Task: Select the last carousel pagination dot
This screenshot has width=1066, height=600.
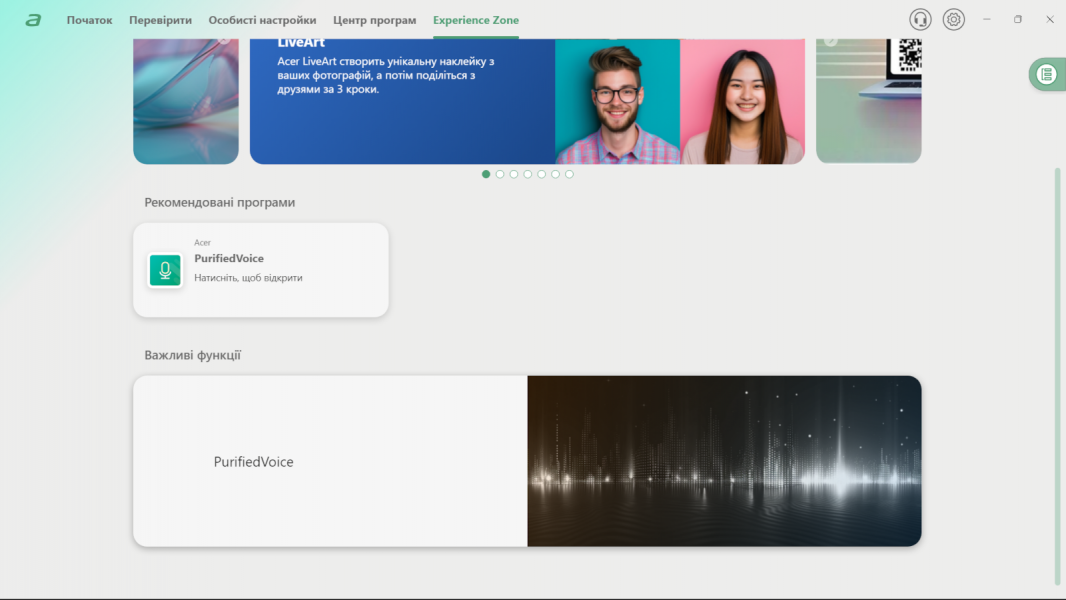Action: (569, 174)
